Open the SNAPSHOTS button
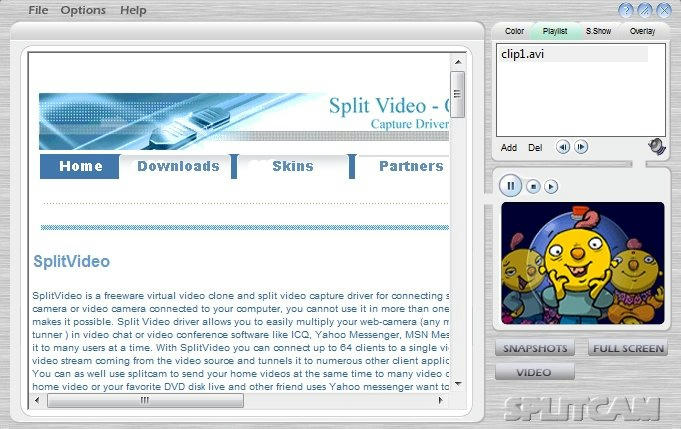 point(535,348)
